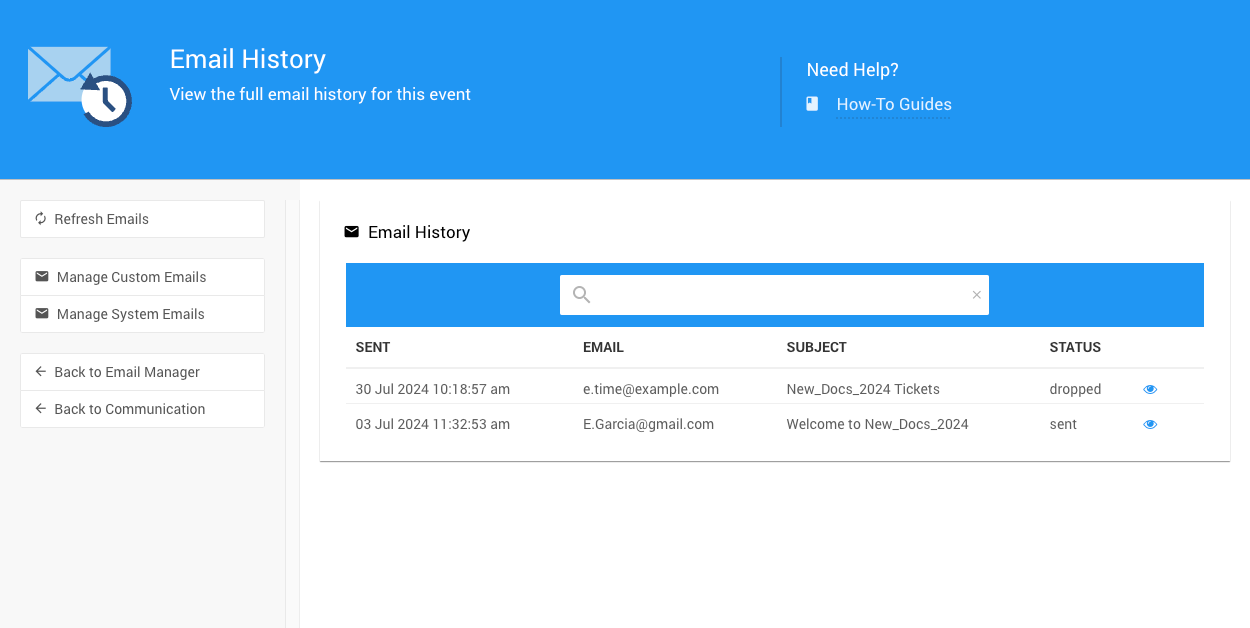This screenshot has width=1250, height=628.
Task: Click the magnifier icon in search box
Action: coord(581,295)
